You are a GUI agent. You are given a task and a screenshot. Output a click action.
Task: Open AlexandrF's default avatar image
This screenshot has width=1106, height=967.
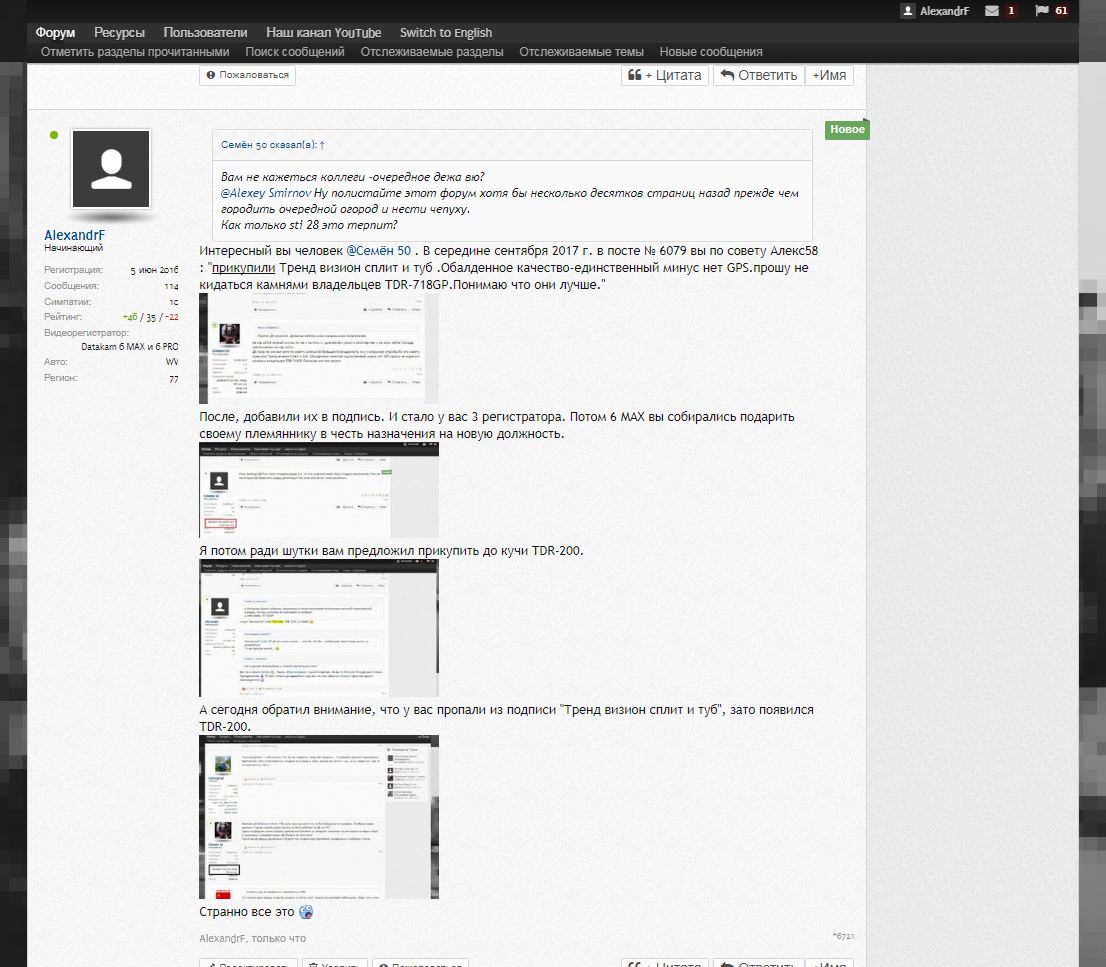click(111, 169)
